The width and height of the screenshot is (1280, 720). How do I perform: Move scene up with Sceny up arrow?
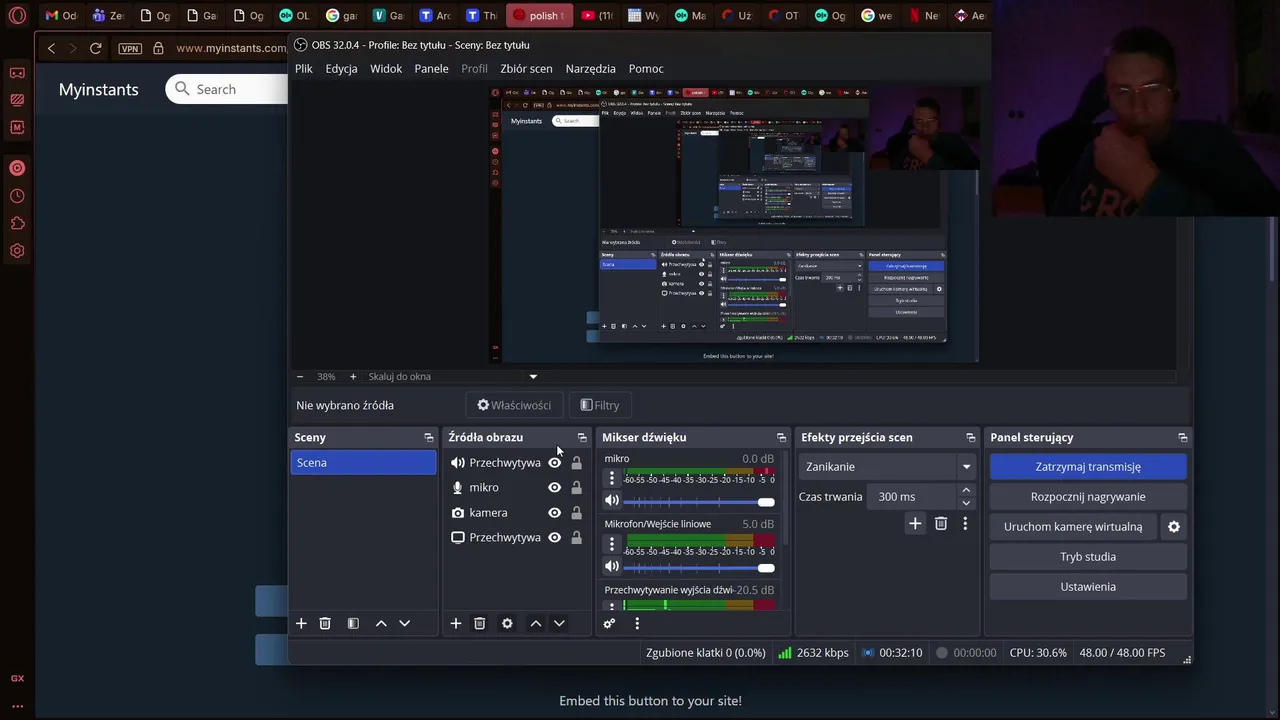[x=381, y=623]
